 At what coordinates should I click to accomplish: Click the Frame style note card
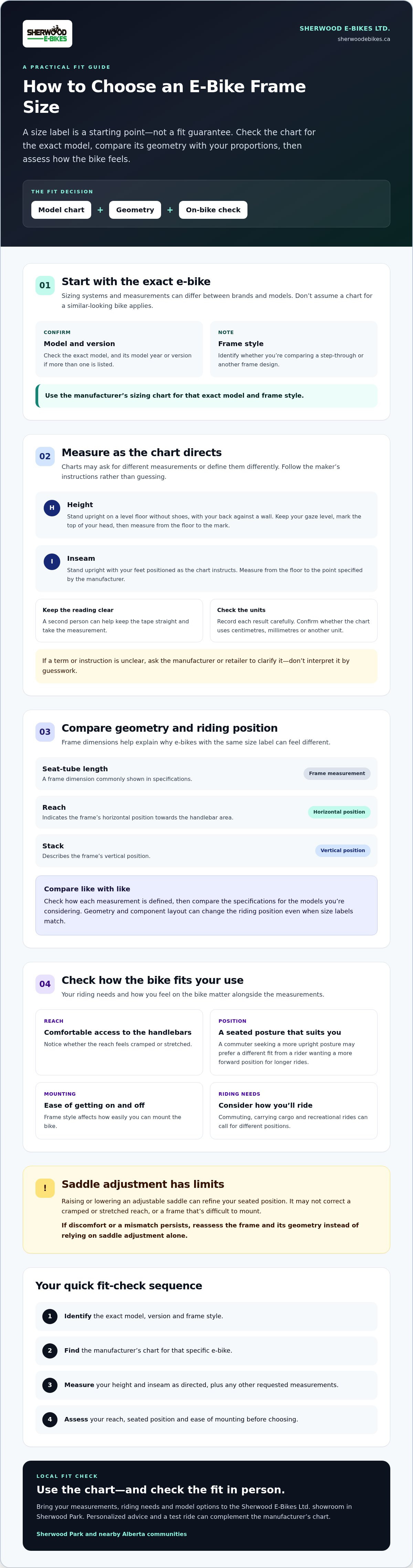[294, 350]
